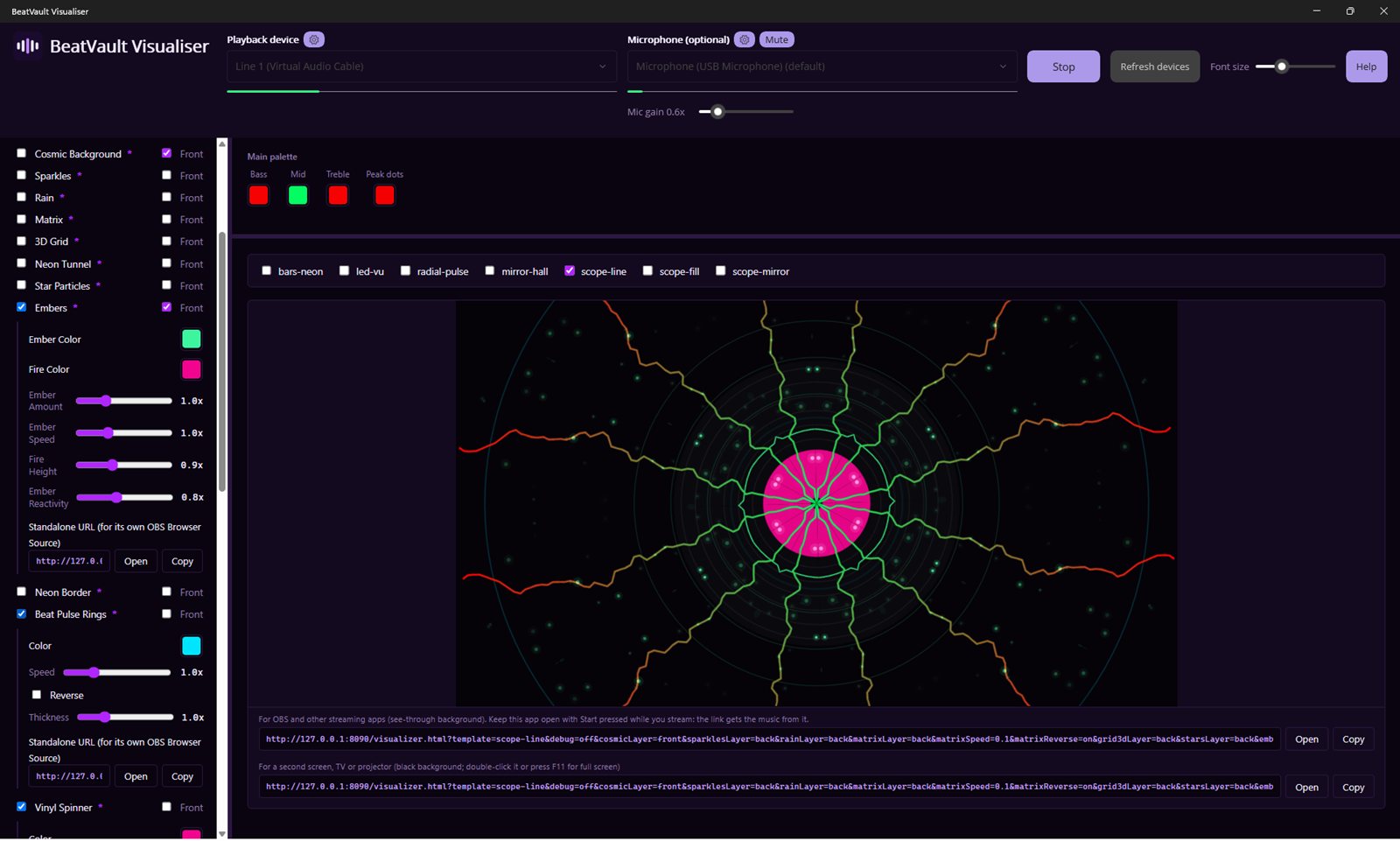Disable the Embers effect checkbox
Image resolution: width=1400 pixels, height=841 pixels.
pos(22,307)
